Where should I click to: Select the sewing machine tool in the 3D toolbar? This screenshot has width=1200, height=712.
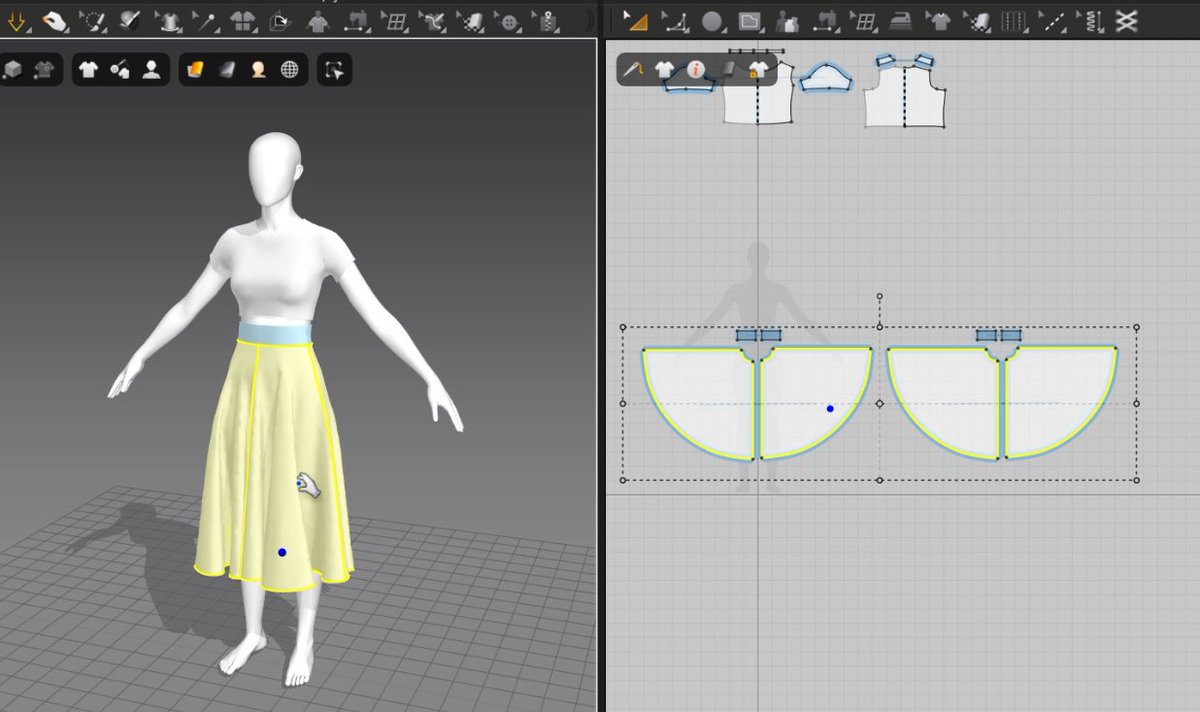pyautogui.click(x=357, y=19)
